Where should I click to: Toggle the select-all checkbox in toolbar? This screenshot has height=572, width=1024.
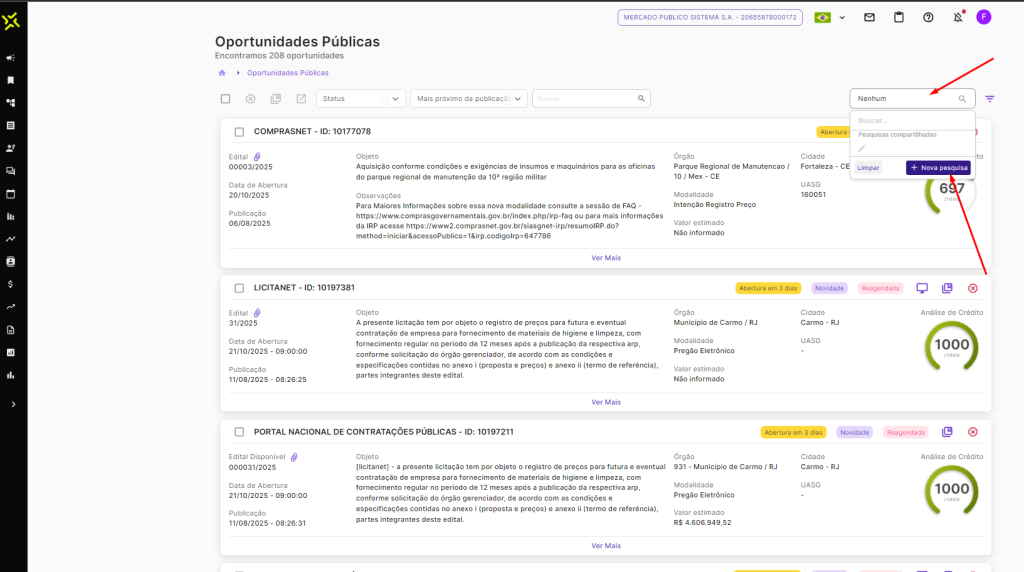click(x=225, y=99)
